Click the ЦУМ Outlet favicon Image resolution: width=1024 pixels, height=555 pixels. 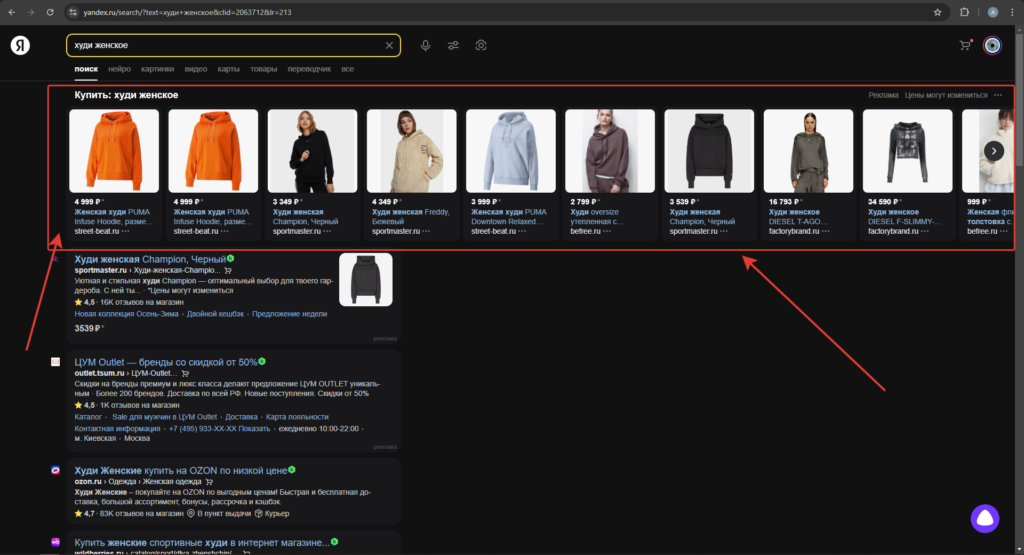(x=56, y=362)
